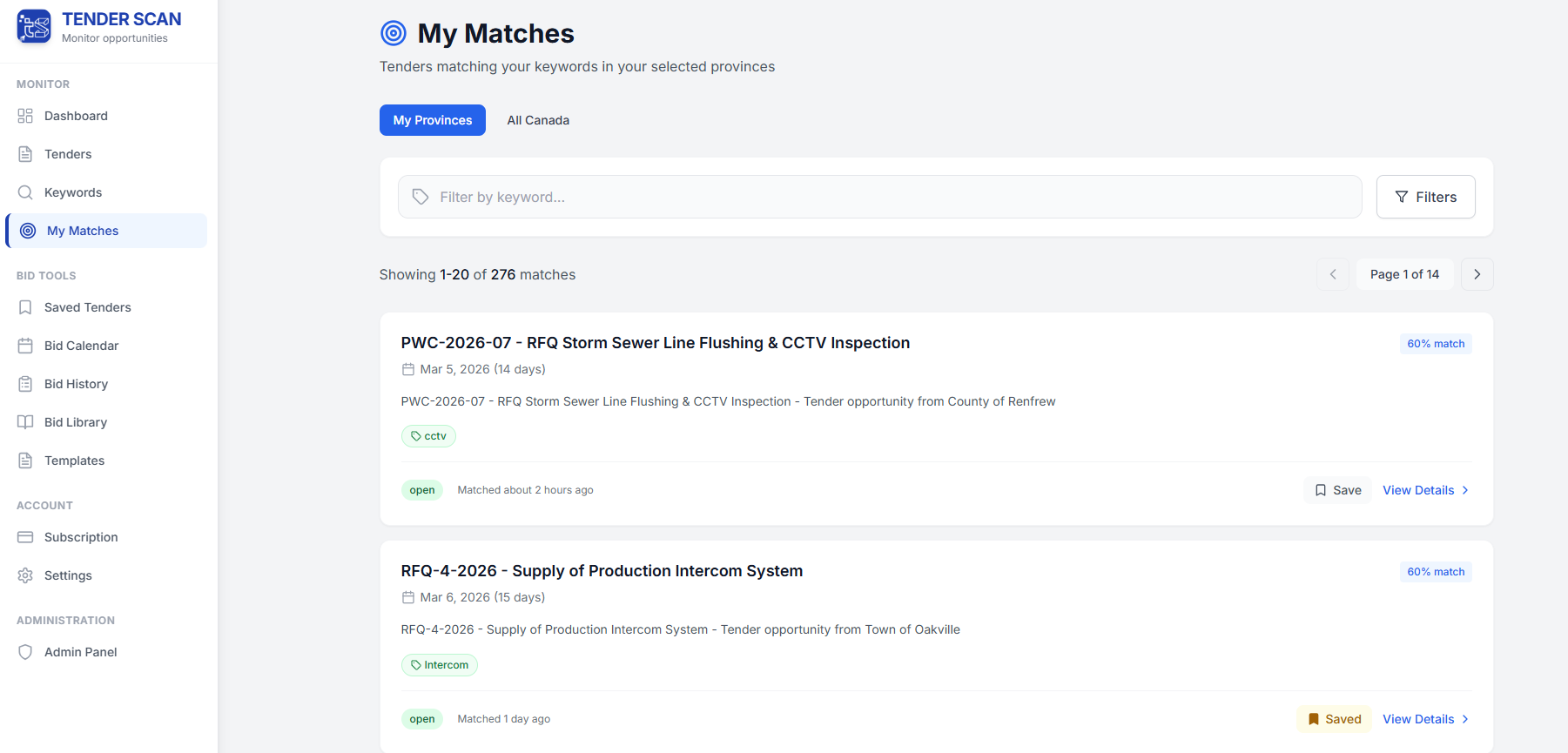Viewport: 1568px width, 753px height.
Task: Open Subscription account page
Action: click(81, 537)
